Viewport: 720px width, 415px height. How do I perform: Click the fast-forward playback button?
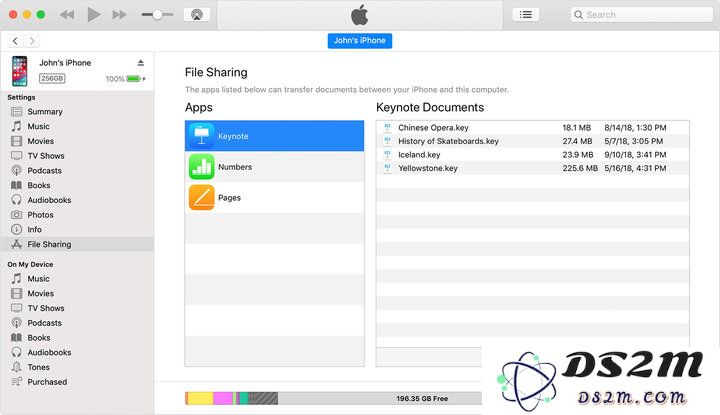click(x=119, y=15)
